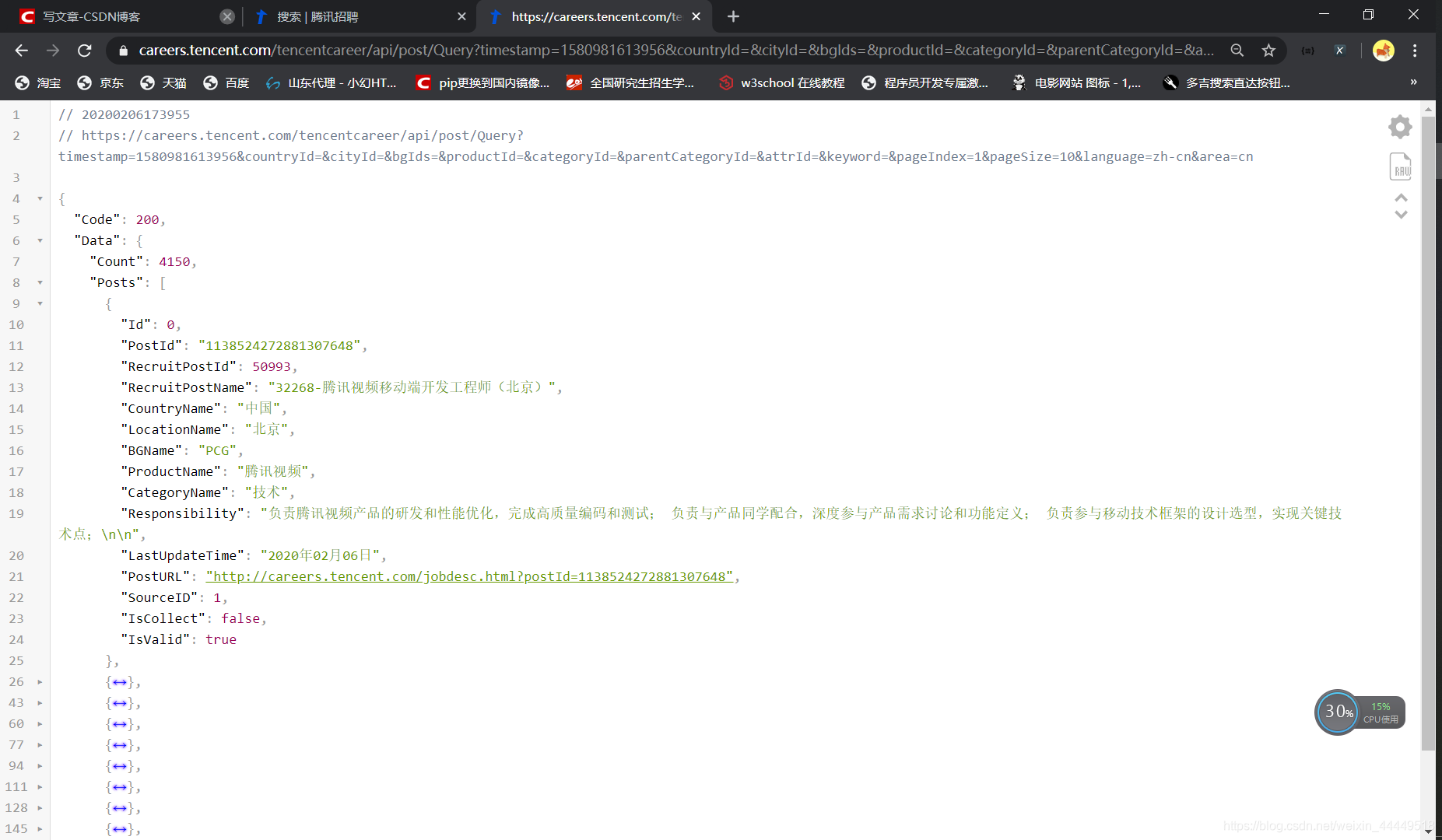Viewport: 1442px width, 840px height.
Task: Open 全国研究生招生 bookmark
Action: pyautogui.click(x=631, y=82)
